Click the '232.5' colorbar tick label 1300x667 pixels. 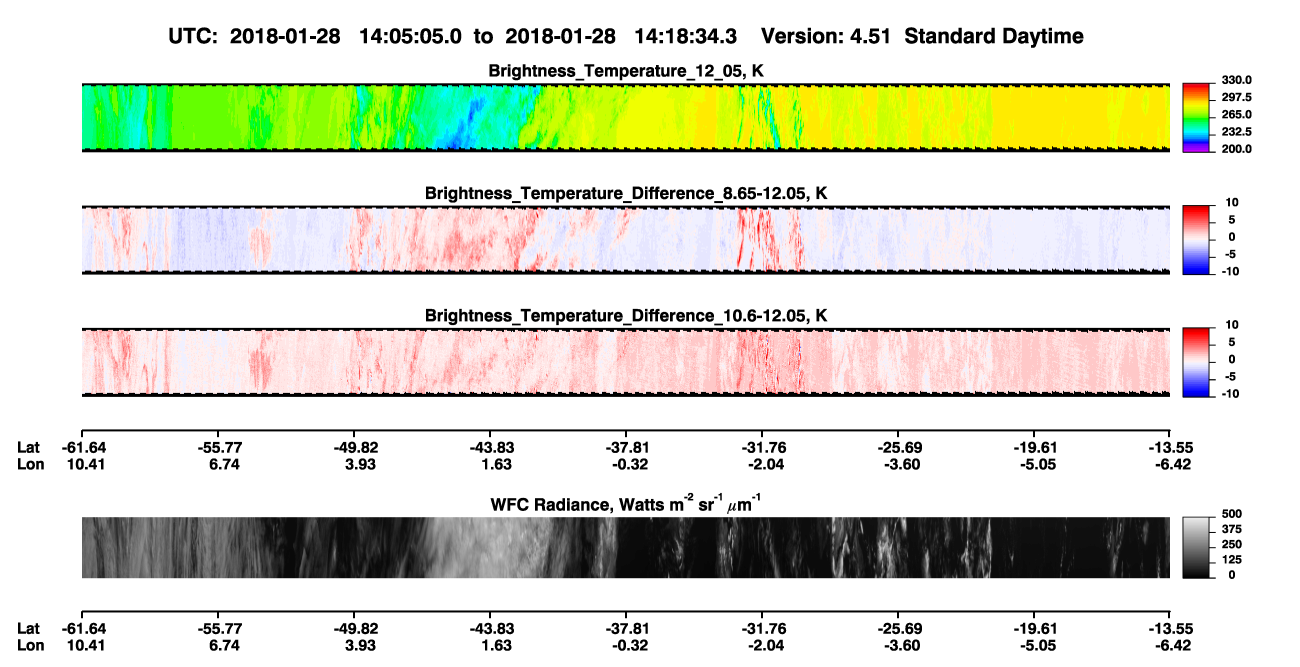coord(1235,132)
